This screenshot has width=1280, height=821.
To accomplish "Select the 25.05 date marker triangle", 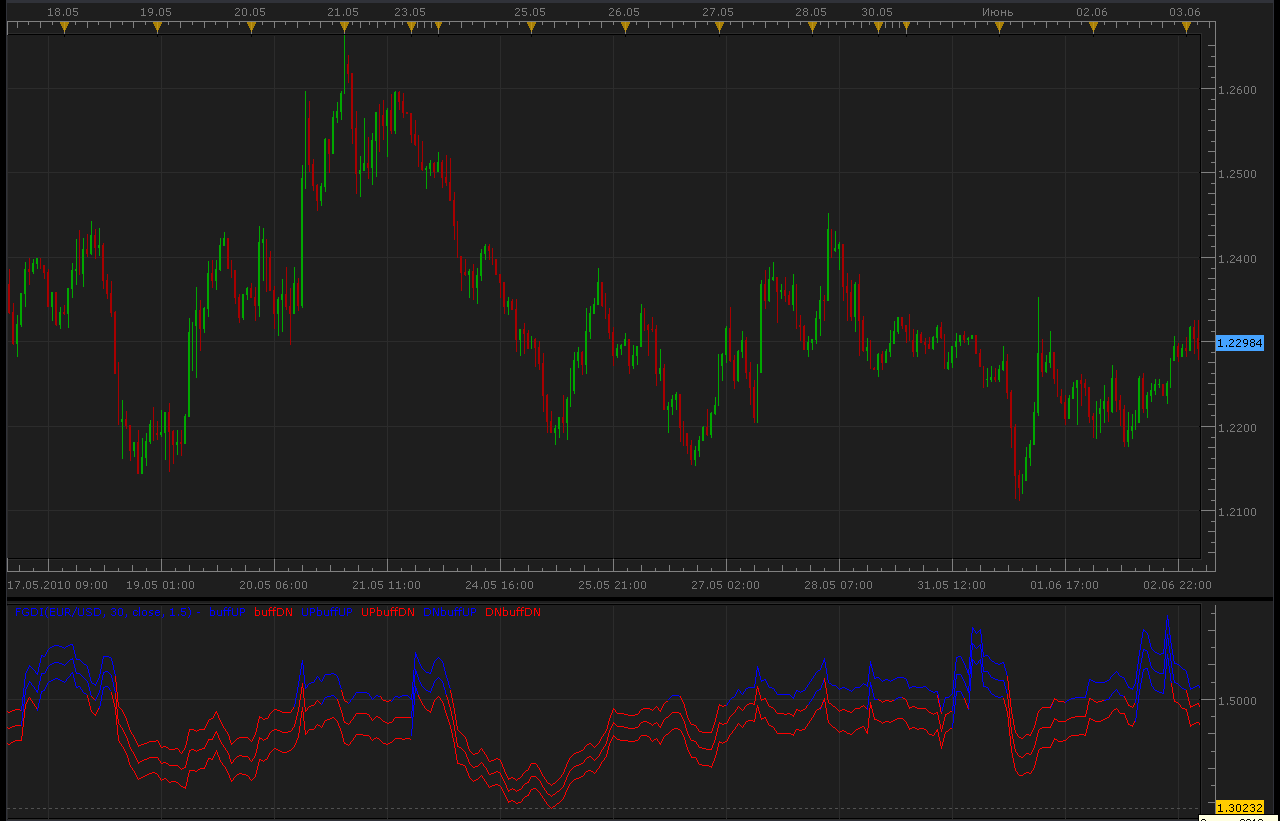I will (x=531, y=28).
